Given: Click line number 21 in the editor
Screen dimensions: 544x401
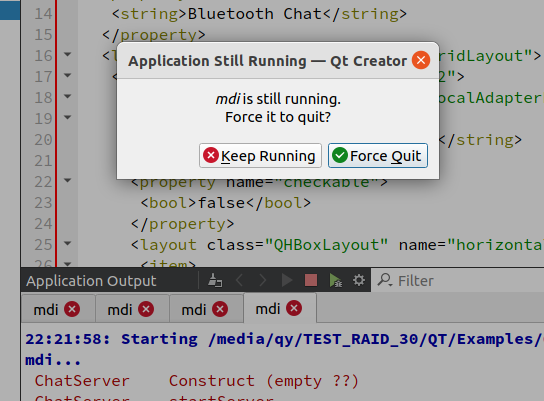Looking at the screenshot, I should [43, 161].
